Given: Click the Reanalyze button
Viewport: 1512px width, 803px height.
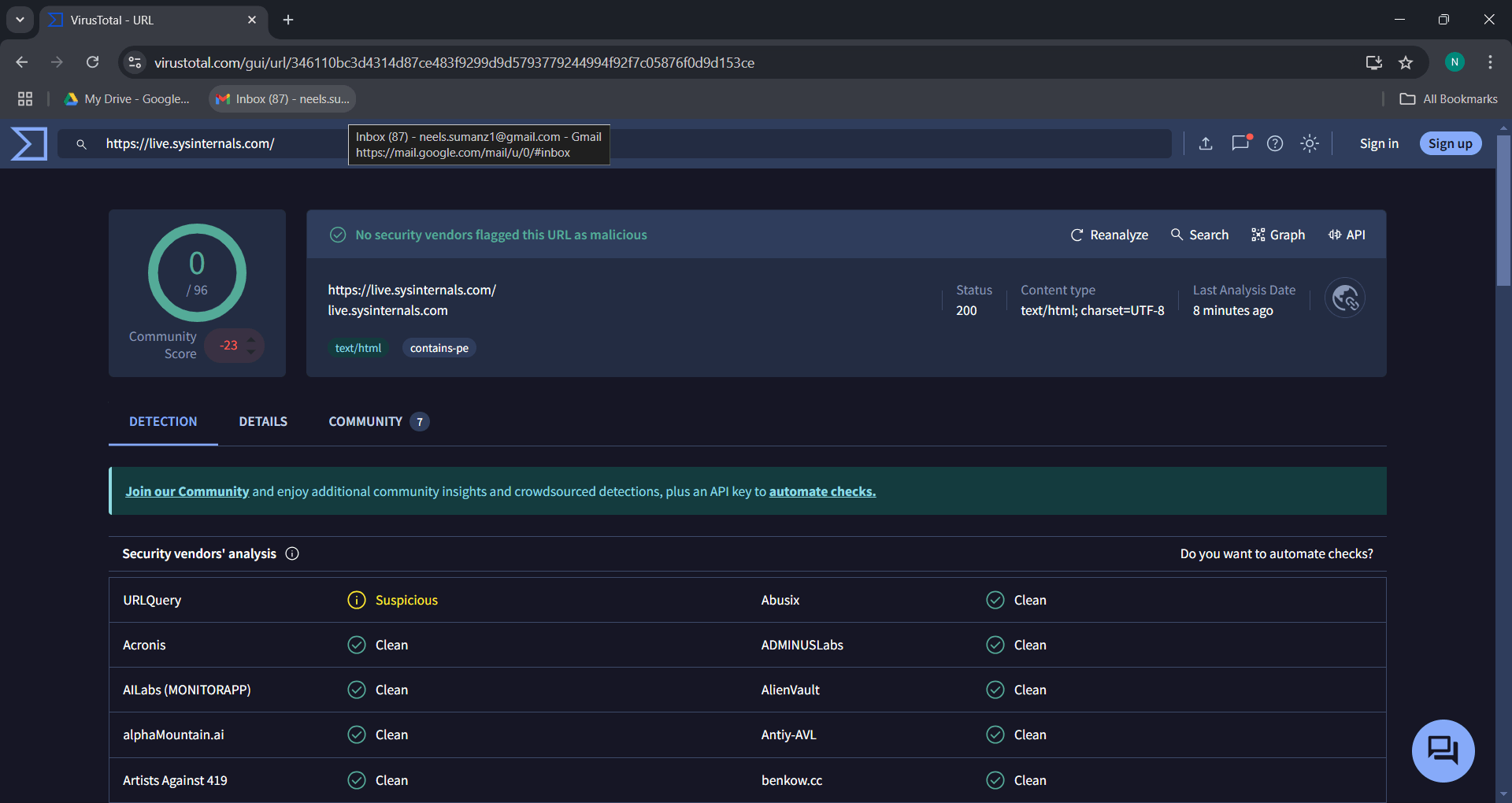Looking at the screenshot, I should coord(1109,235).
